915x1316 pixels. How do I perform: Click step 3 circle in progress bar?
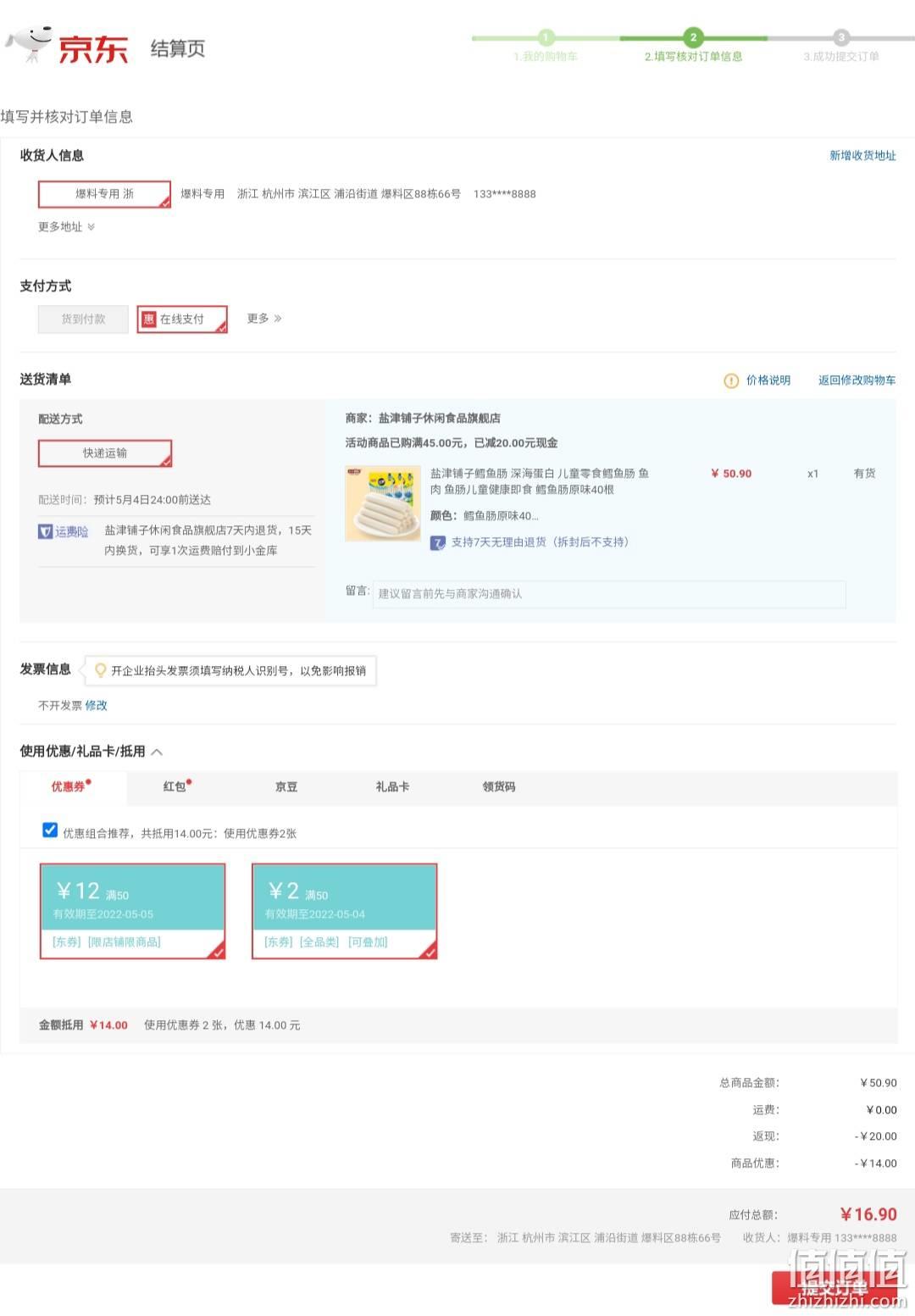coord(840,37)
